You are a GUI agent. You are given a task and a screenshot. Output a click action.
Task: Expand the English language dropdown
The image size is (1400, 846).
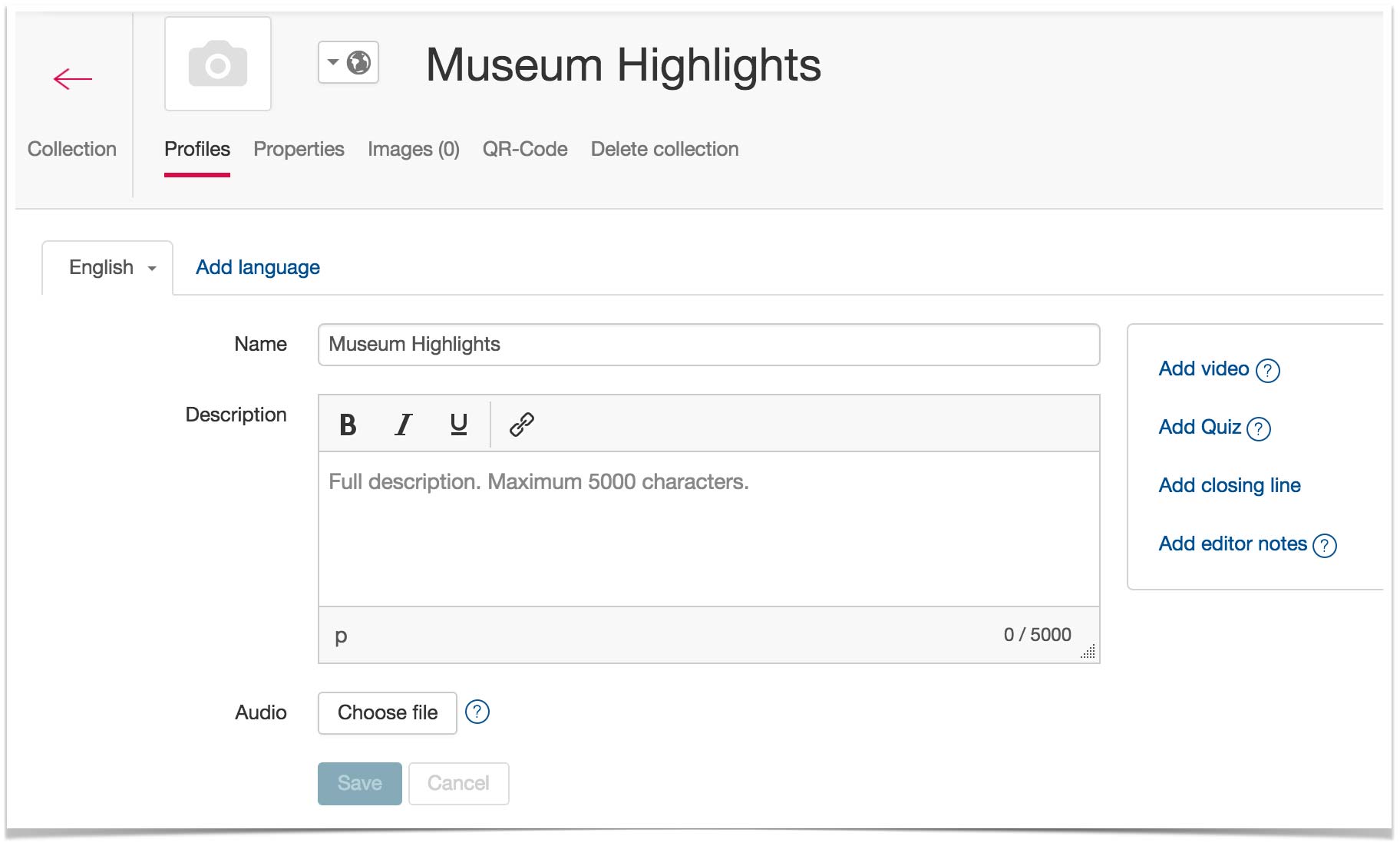(x=112, y=268)
